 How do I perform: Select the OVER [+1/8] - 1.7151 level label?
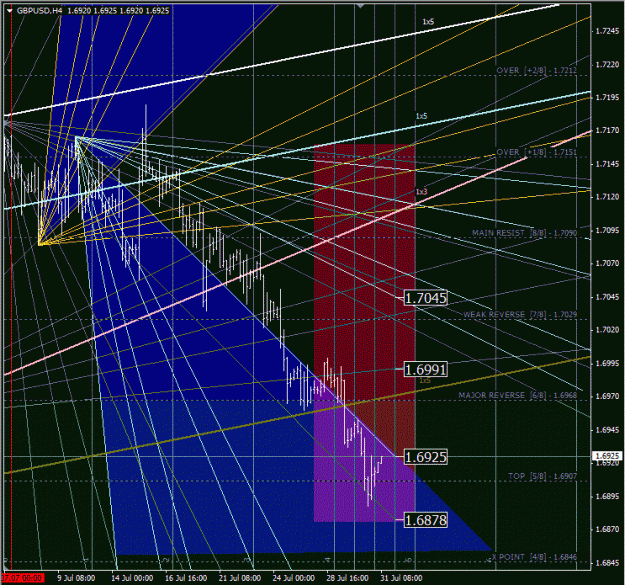coord(537,152)
